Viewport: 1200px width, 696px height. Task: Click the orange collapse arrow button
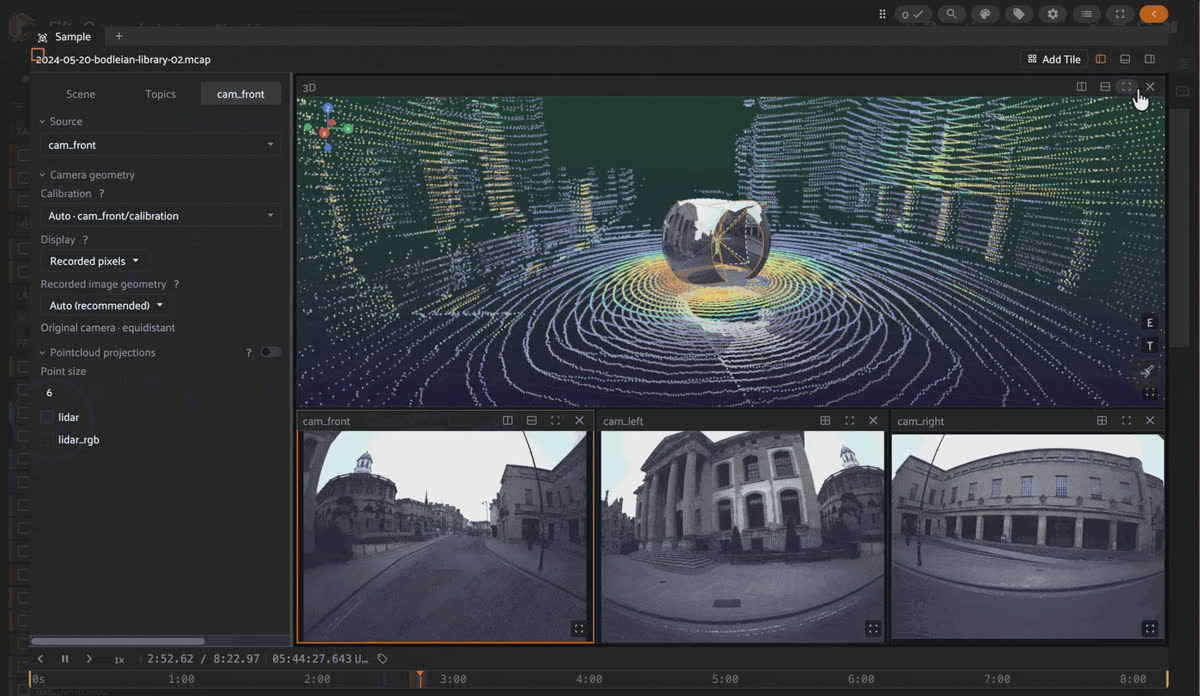[x=1154, y=14]
